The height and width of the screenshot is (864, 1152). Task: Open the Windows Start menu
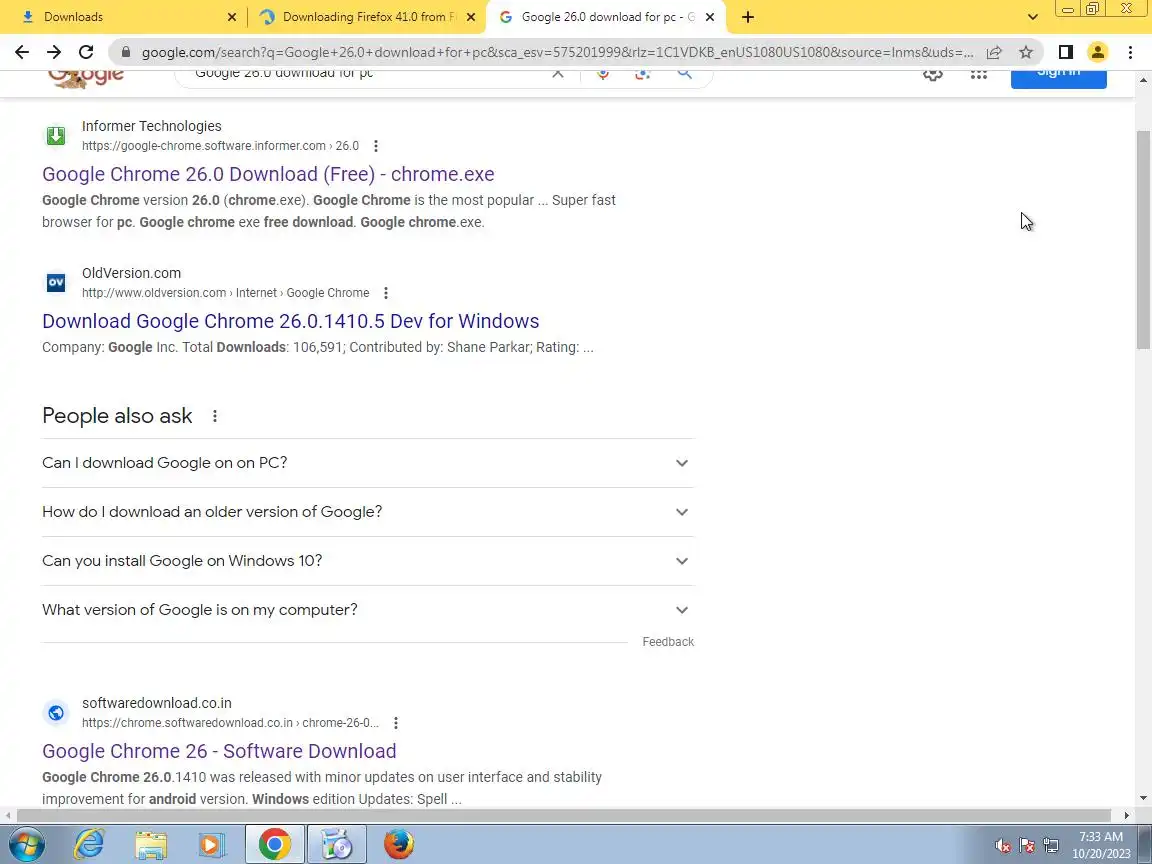pyautogui.click(x=26, y=844)
